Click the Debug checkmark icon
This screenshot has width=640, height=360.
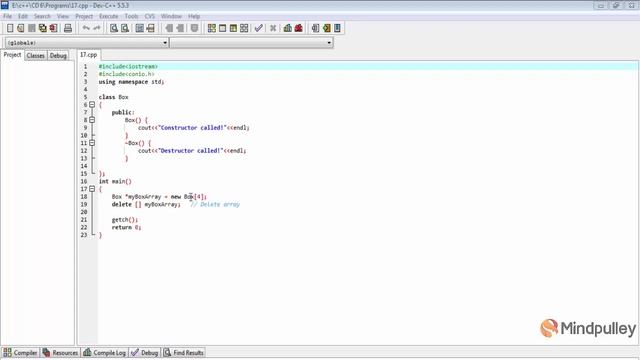coord(258,28)
